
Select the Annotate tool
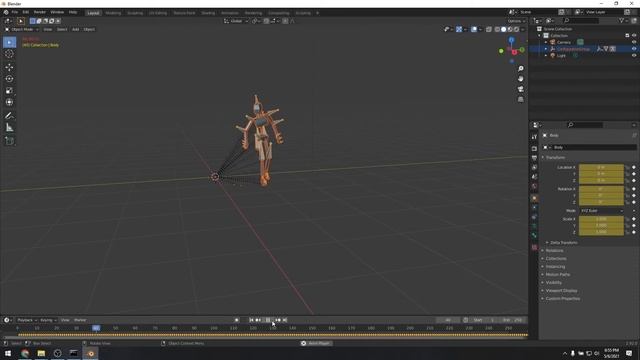pos(9,116)
